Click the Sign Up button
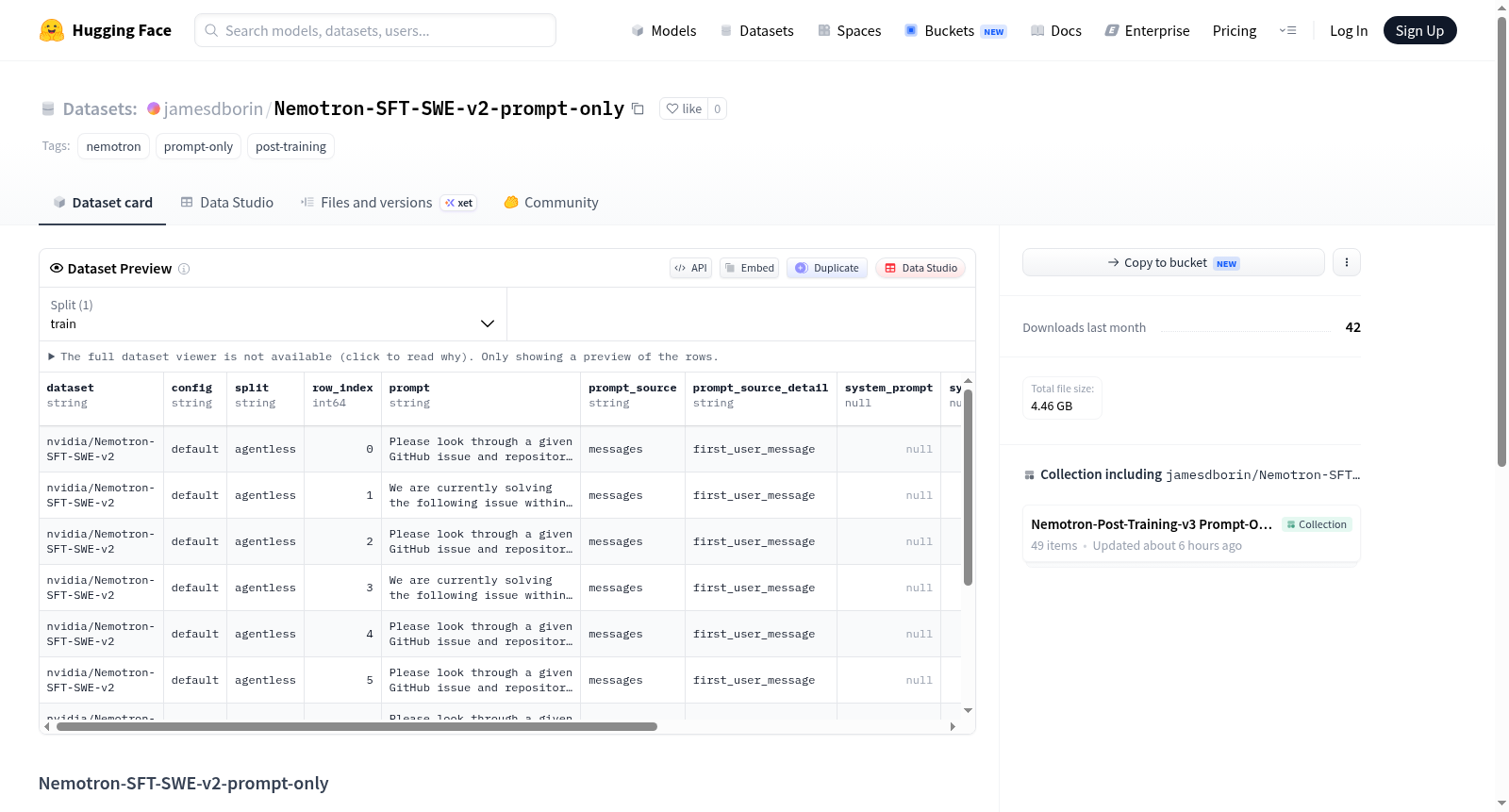The width and height of the screenshot is (1509, 812). pos(1419,30)
